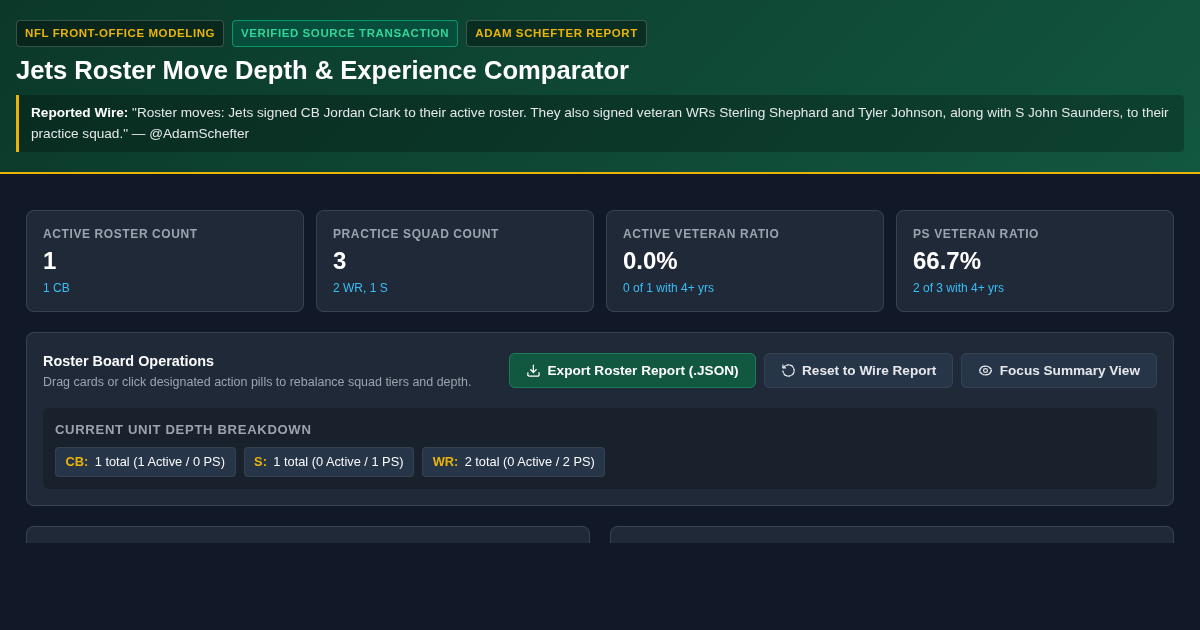Reset to Wire Report

(x=858, y=371)
